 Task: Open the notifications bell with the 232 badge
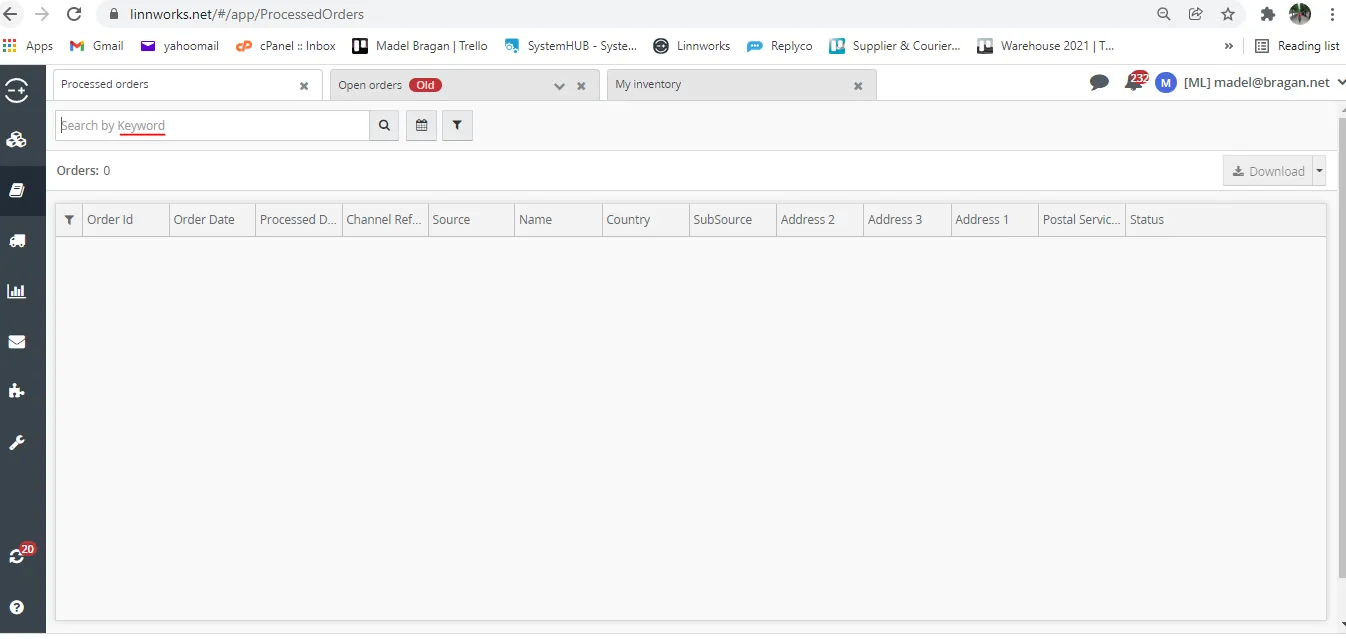tap(1135, 82)
